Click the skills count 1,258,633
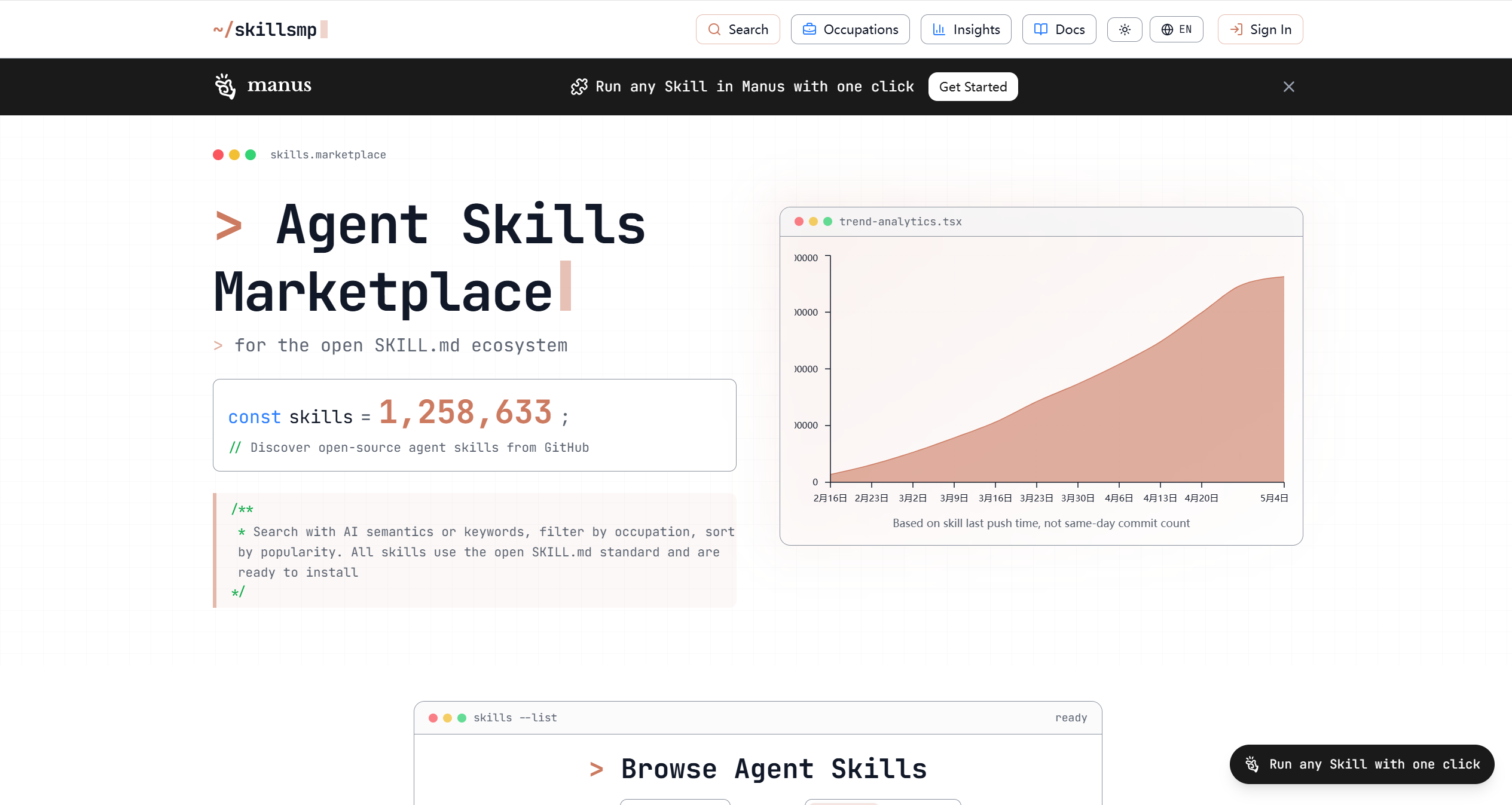This screenshot has height=805, width=1512. (466, 412)
